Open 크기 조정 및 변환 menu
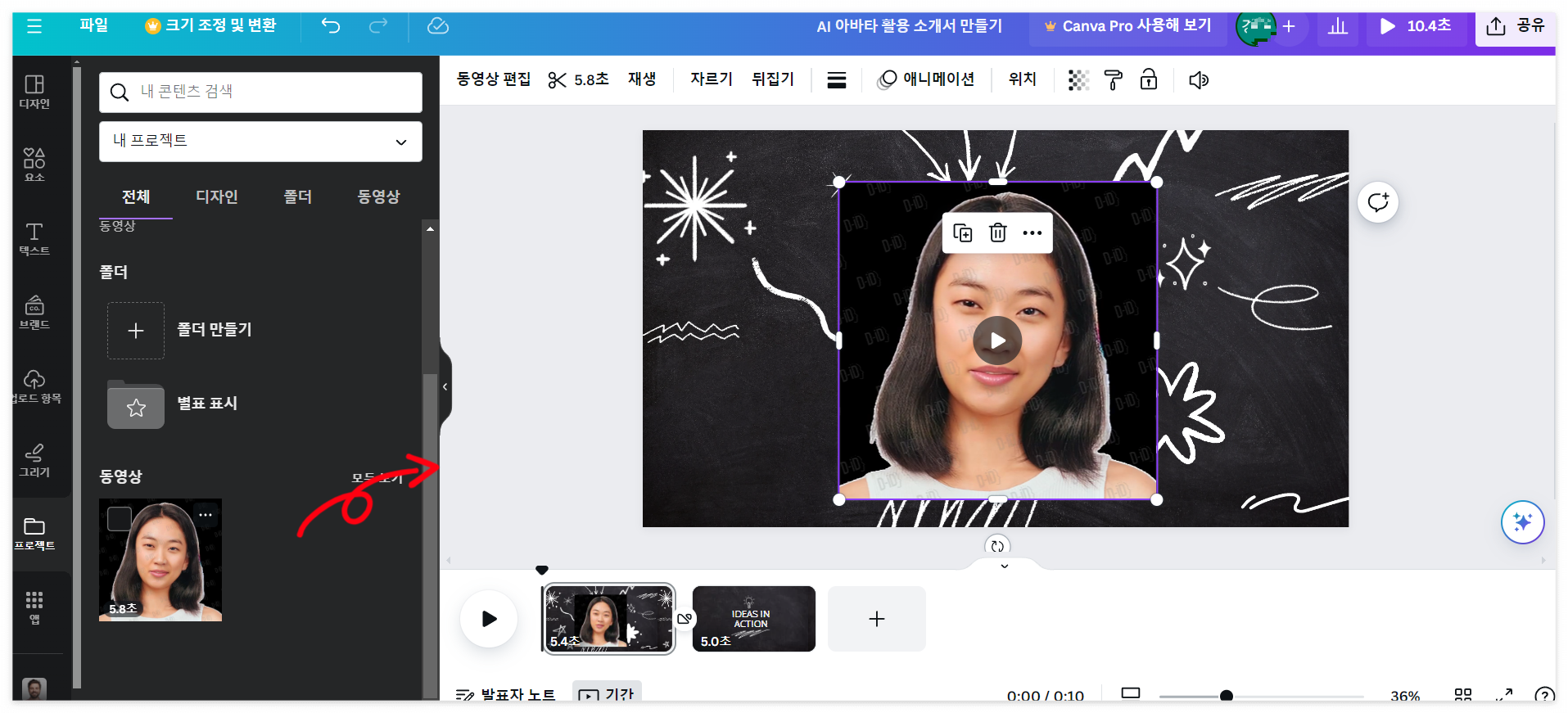This screenshot has height=713, width=1568. [210, 25]
